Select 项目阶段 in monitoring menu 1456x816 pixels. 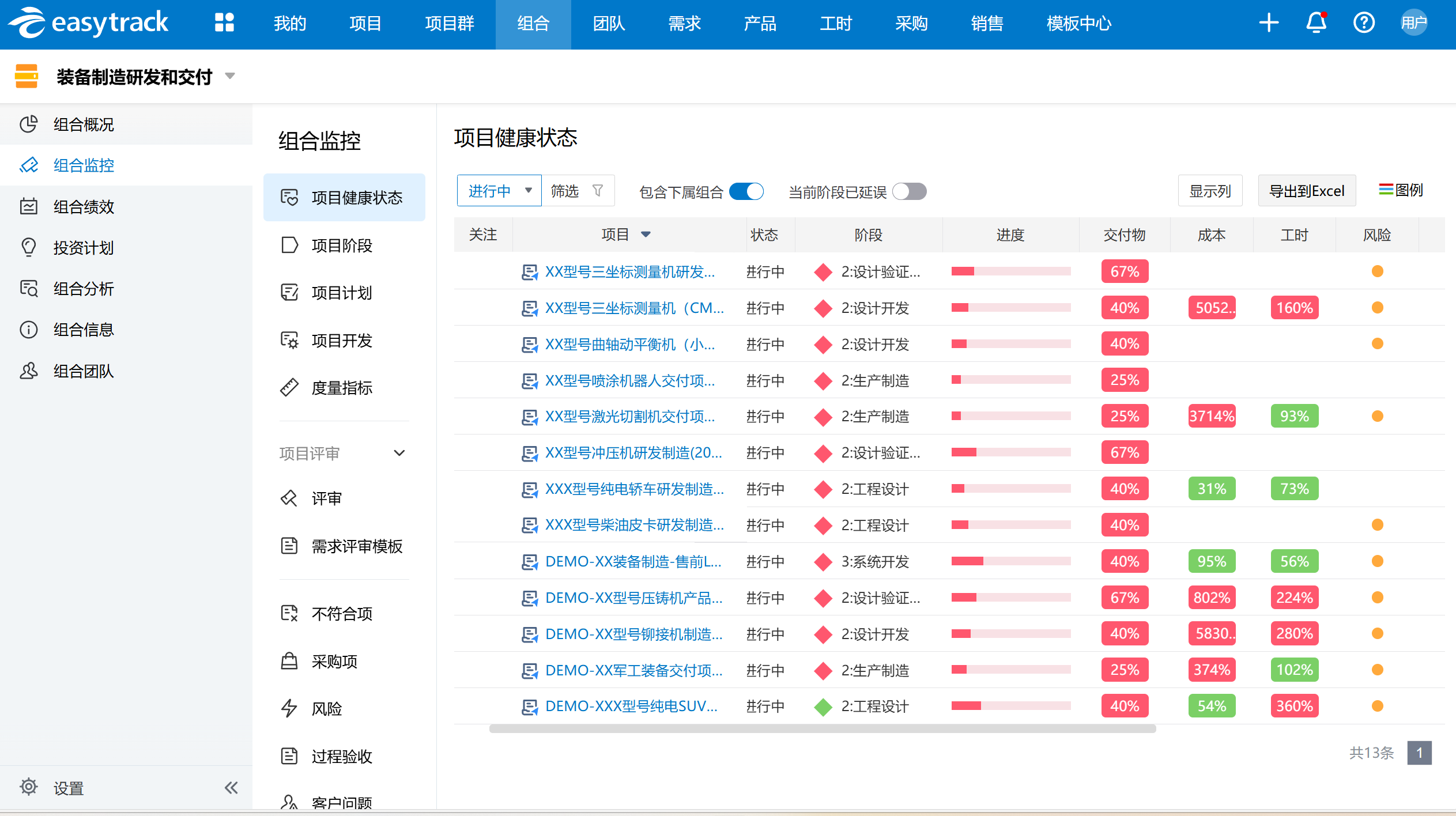pyautogui.click(x=342, y=245)
